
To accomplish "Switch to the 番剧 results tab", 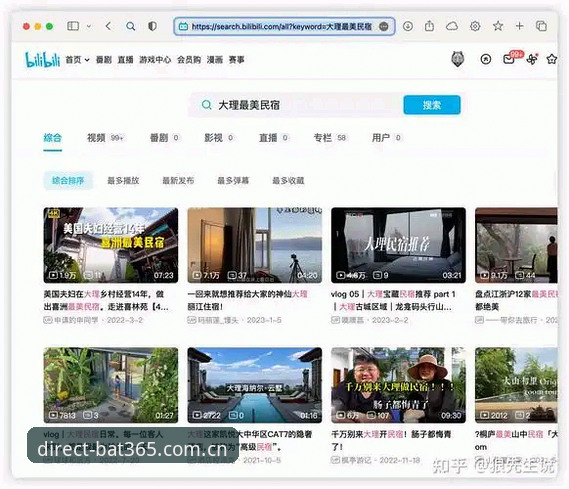I will [x=165, y=138].
